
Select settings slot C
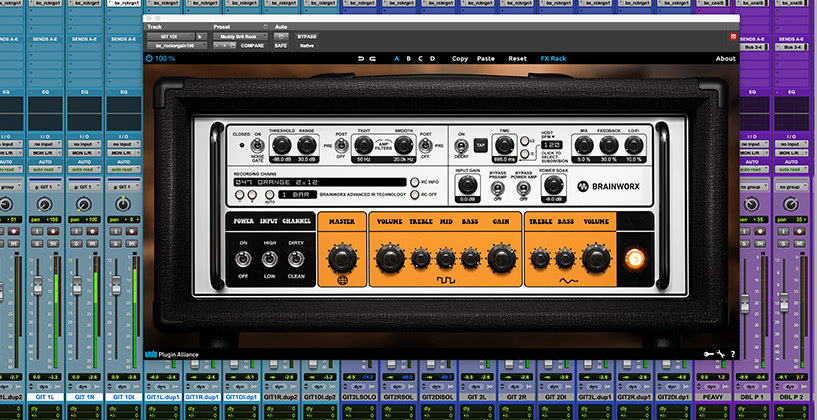(x=420, y=58)
